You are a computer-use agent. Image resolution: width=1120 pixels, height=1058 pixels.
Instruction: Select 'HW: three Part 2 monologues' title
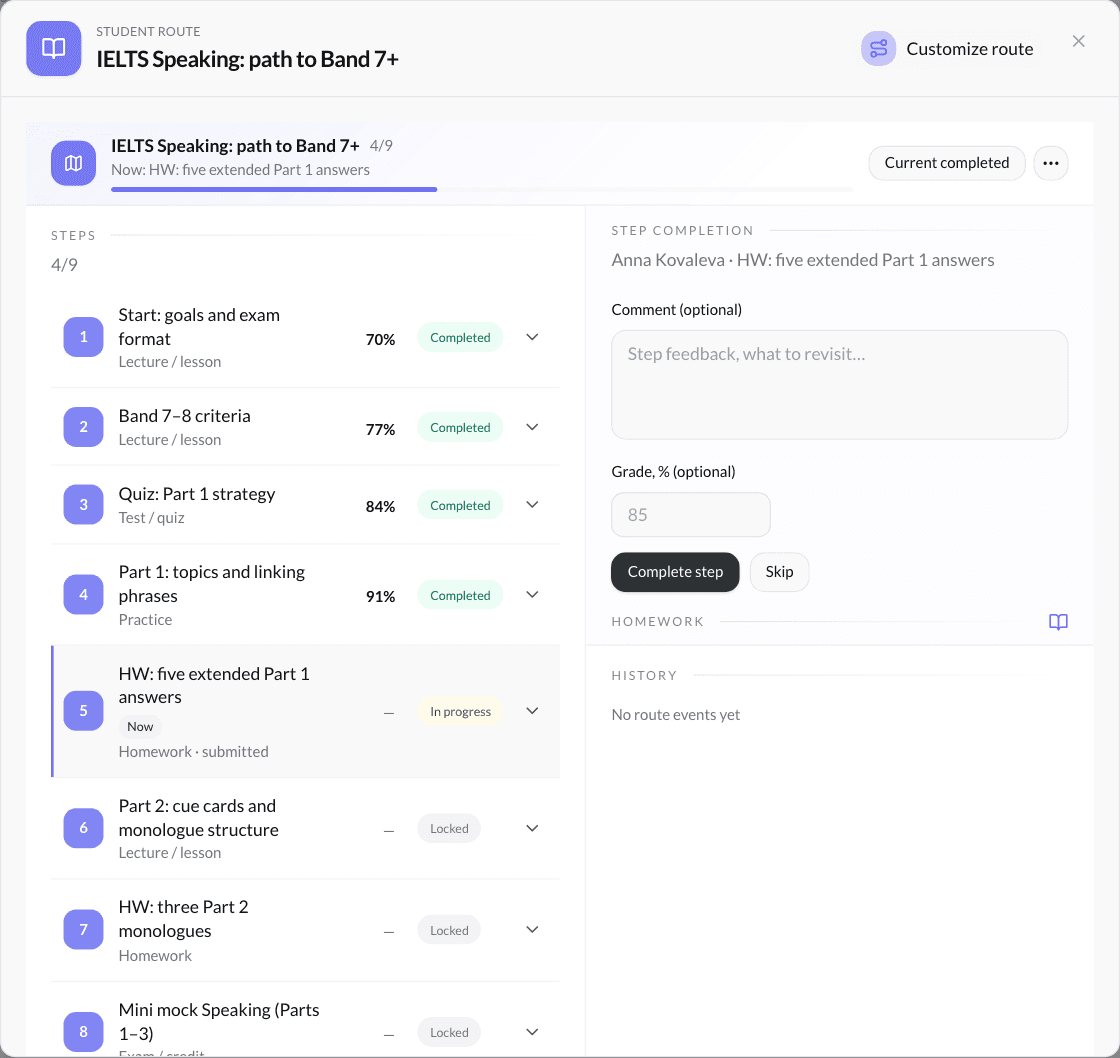coord(184,919)
